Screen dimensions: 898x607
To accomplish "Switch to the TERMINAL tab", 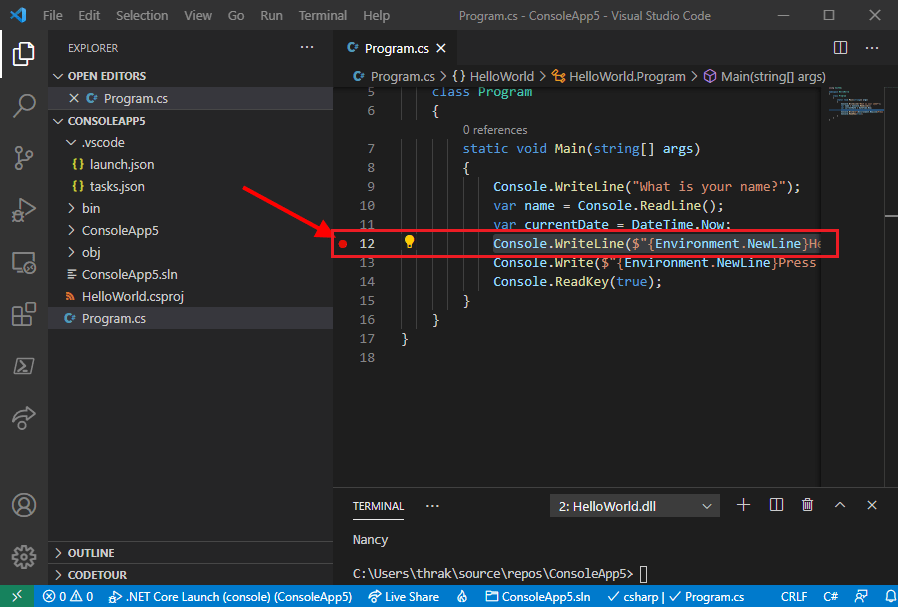I will [x=378, y=505].
